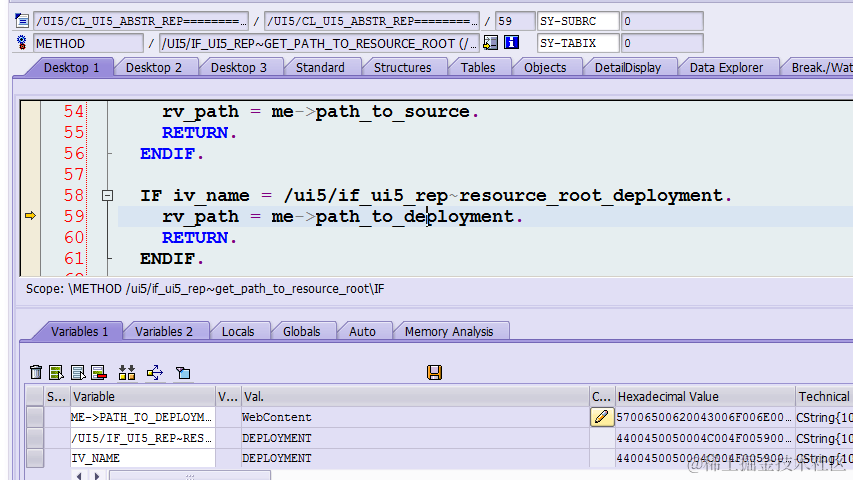The height and width of the screenshot is (480, 853).
Task: Select the Locals tab
Action: pyautogui.click(x=238, y=331)
